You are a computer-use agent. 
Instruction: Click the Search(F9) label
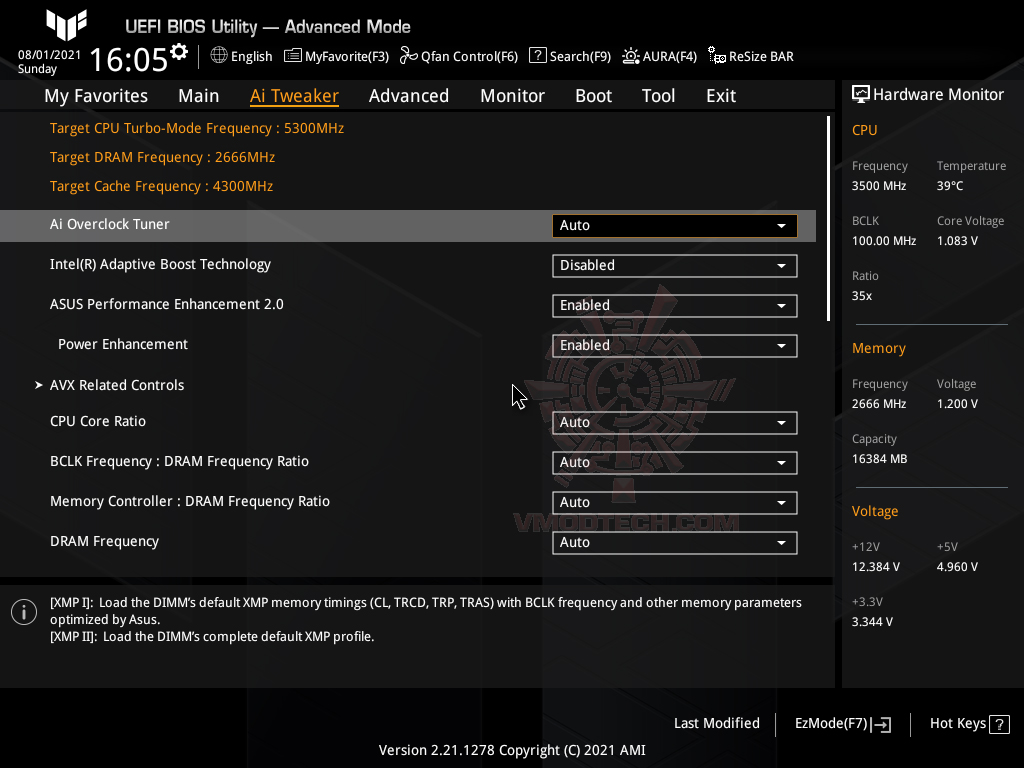click(580, 57)
